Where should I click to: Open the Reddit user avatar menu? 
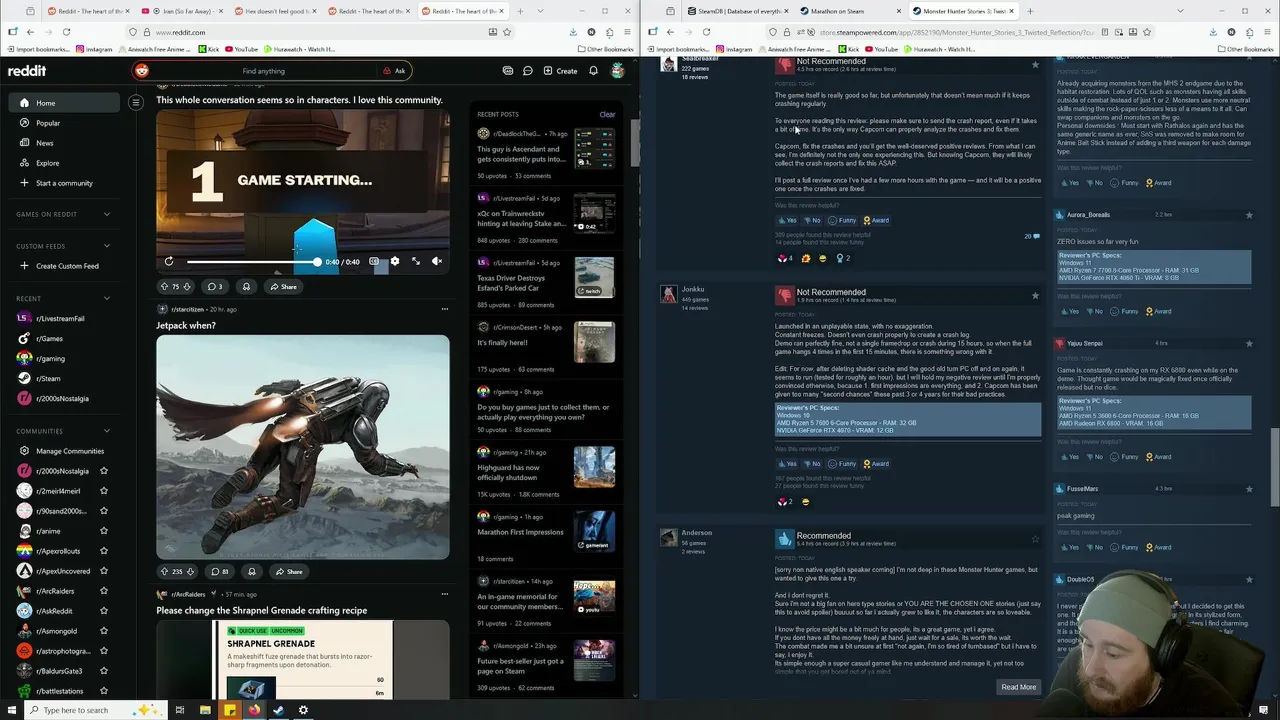tap(618, 71)
